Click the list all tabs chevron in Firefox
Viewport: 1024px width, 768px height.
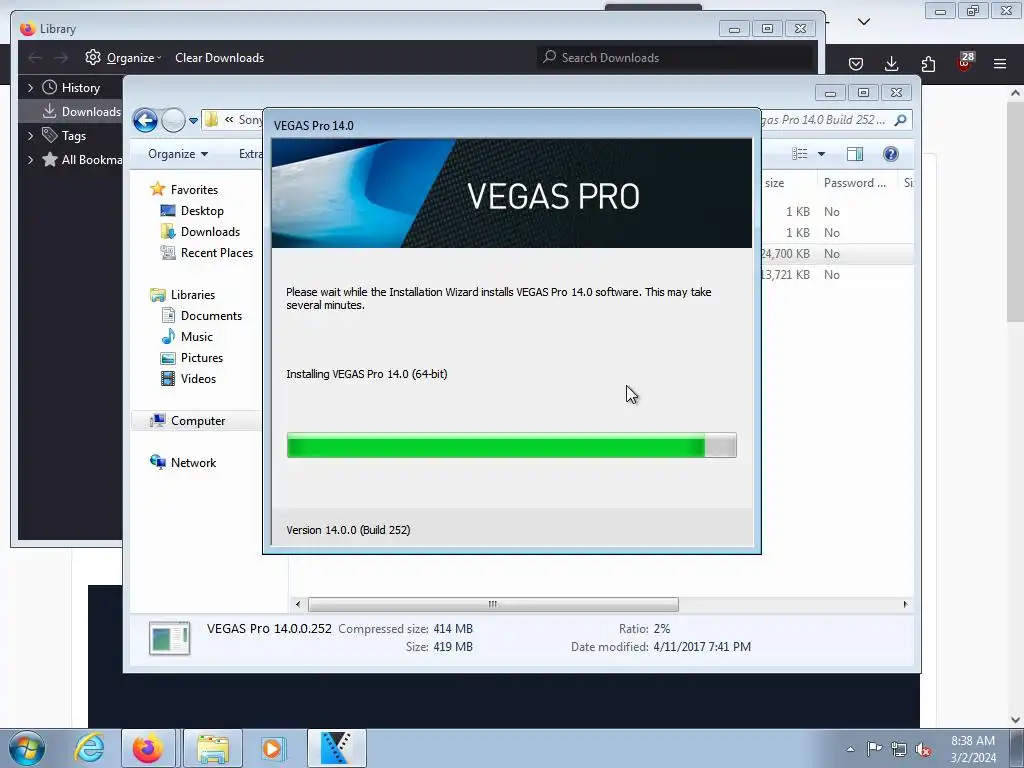864,22
